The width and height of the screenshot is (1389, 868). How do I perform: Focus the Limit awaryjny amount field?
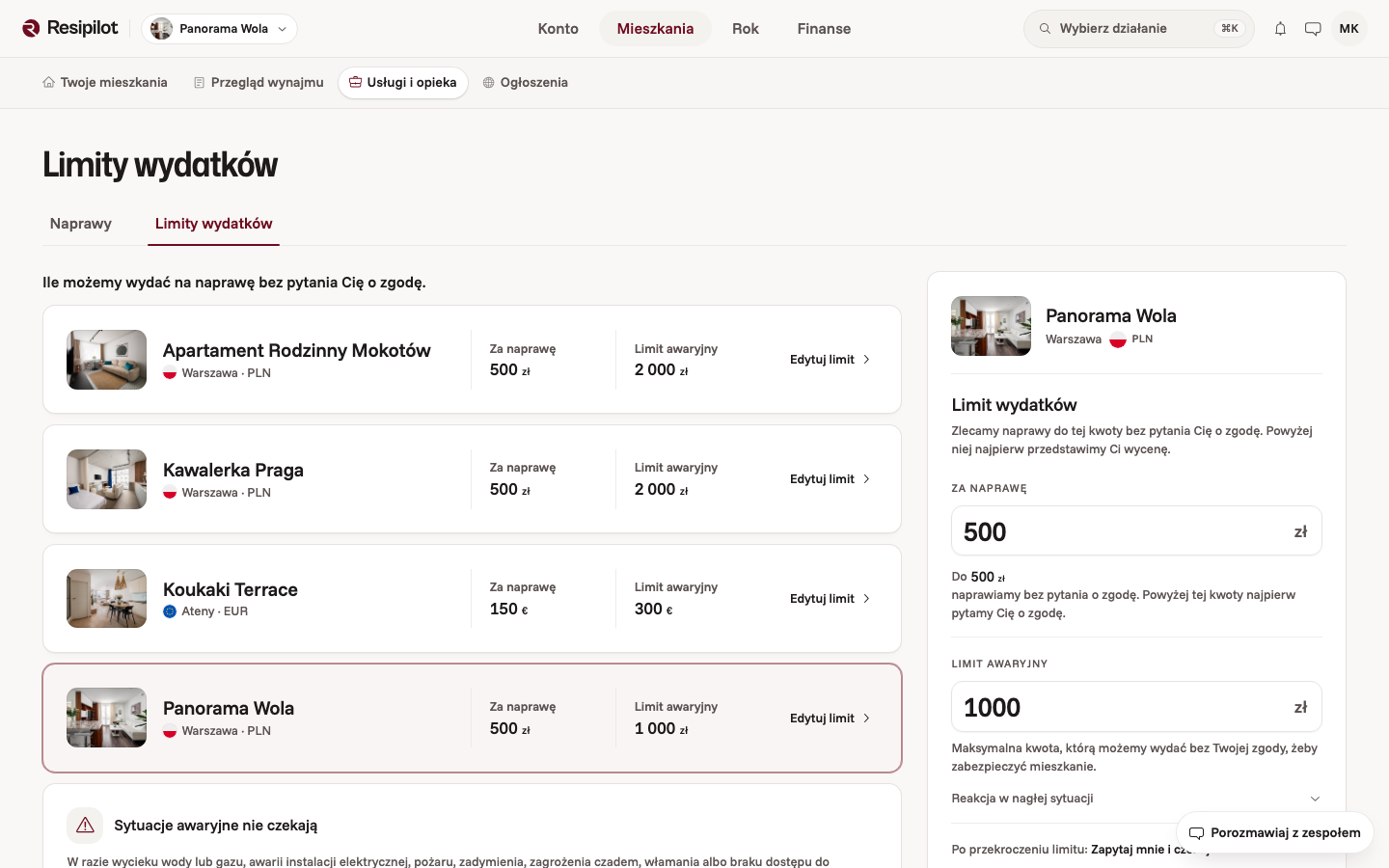(x=1136, y=707)
